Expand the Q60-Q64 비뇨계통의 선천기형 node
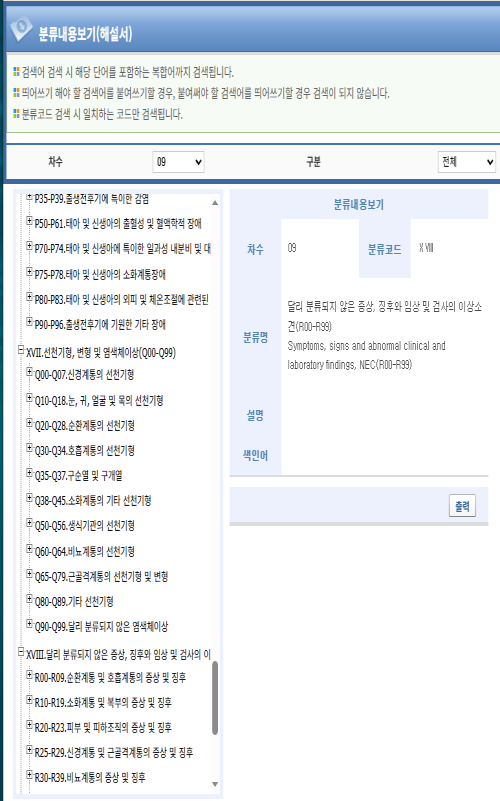The width and height of the screenshot is (500, 801). pos(30,549)
